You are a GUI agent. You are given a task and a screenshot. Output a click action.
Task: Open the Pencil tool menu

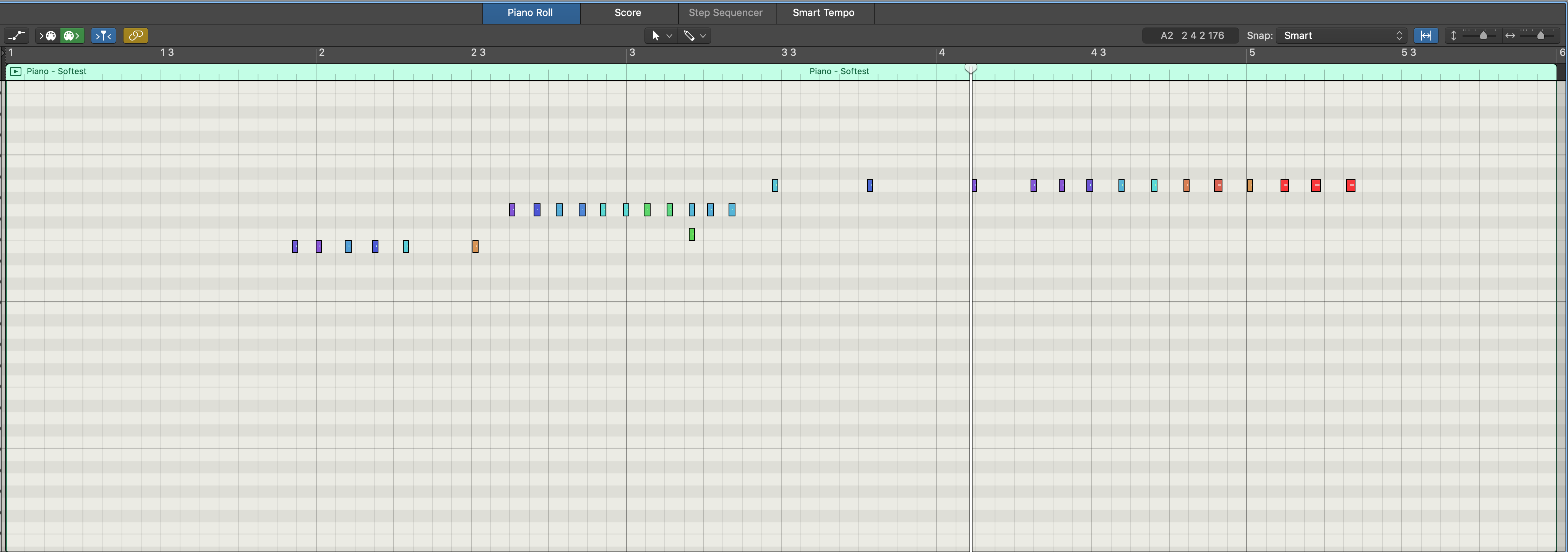[x=694, y=35]
